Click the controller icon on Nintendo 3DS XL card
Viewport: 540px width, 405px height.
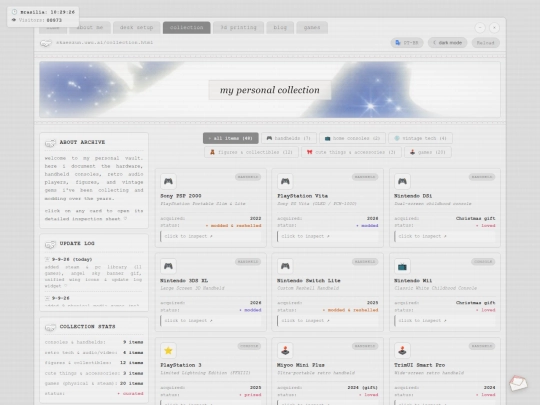[168, 266]
